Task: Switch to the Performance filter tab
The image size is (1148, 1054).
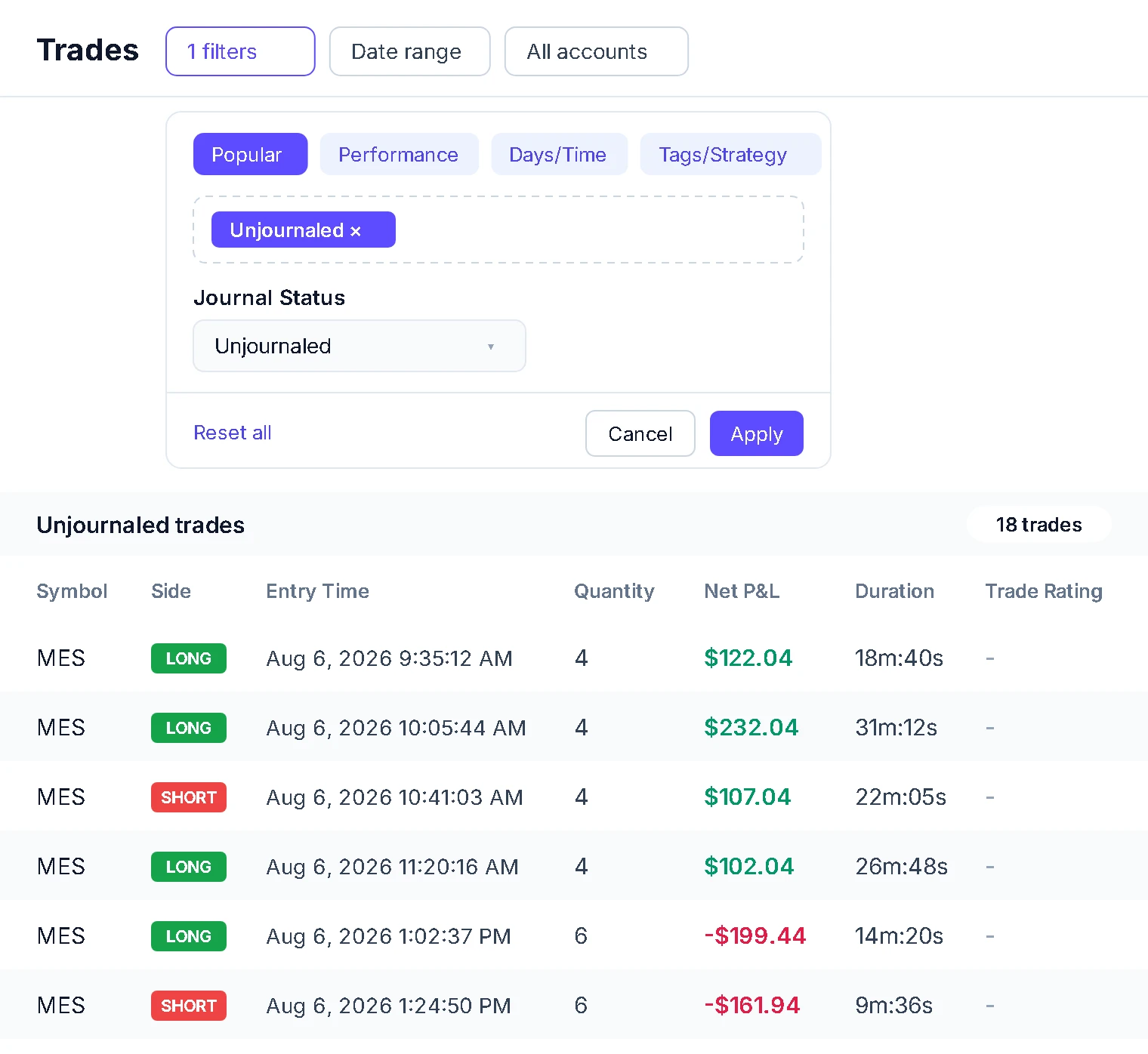Action: tap(399, 154)
